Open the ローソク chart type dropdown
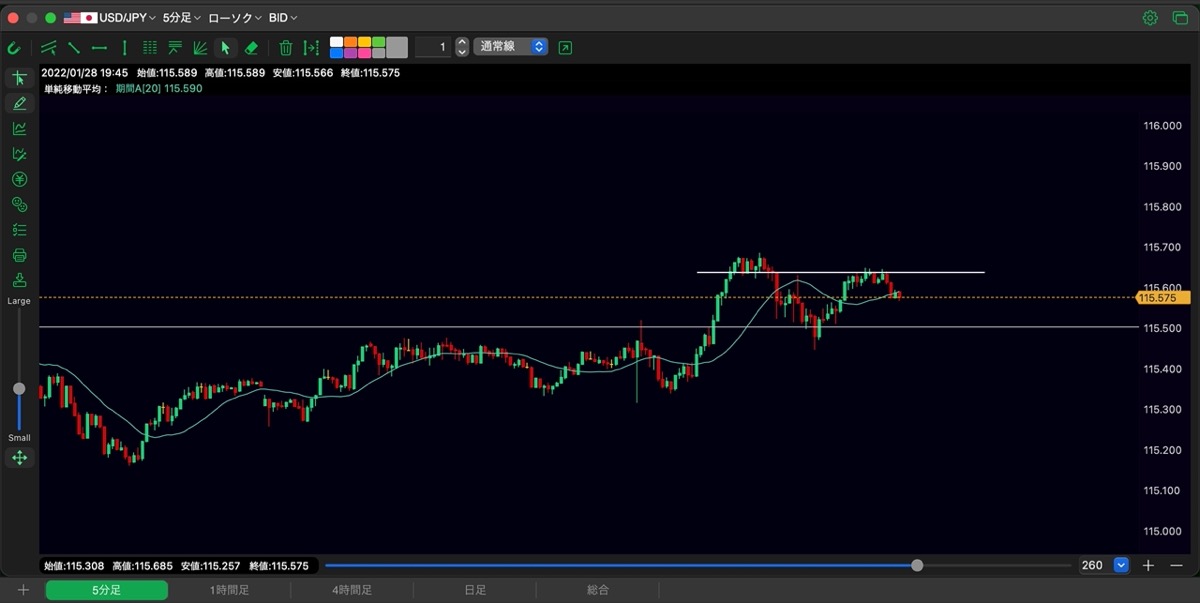1200x603 pixels. coord(235,18)
